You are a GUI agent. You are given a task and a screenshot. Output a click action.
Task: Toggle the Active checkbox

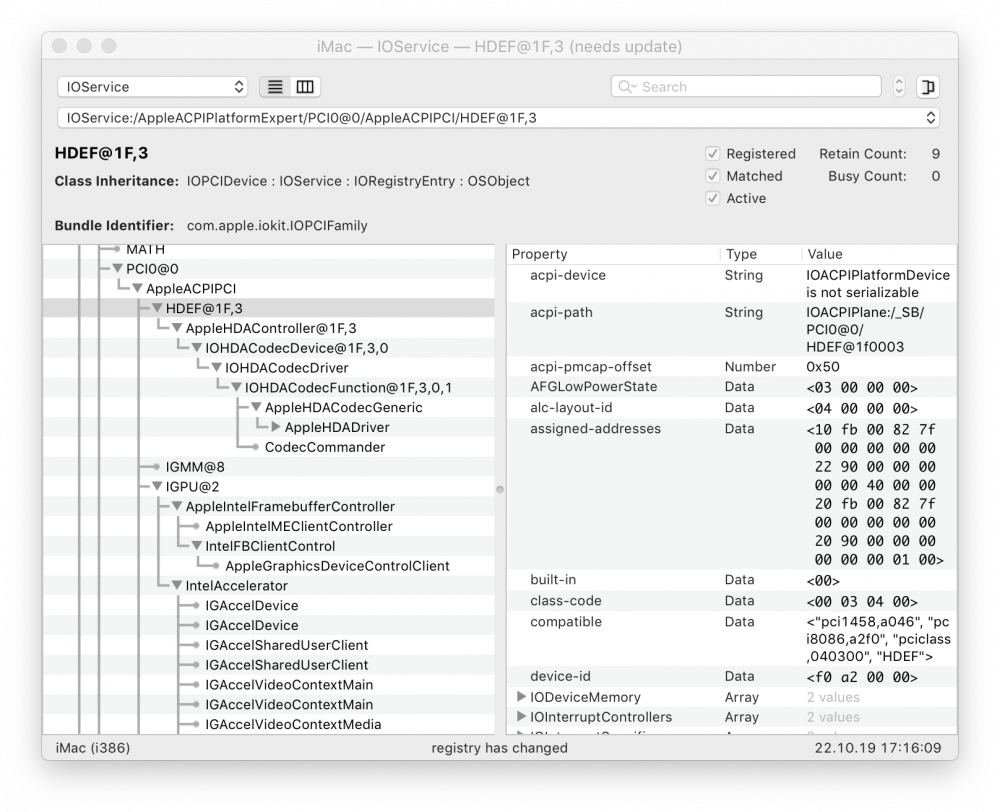712,198
